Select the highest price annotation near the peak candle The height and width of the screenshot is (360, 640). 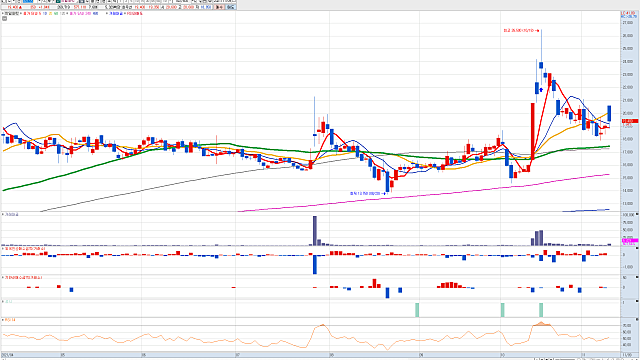coord(521,31)
